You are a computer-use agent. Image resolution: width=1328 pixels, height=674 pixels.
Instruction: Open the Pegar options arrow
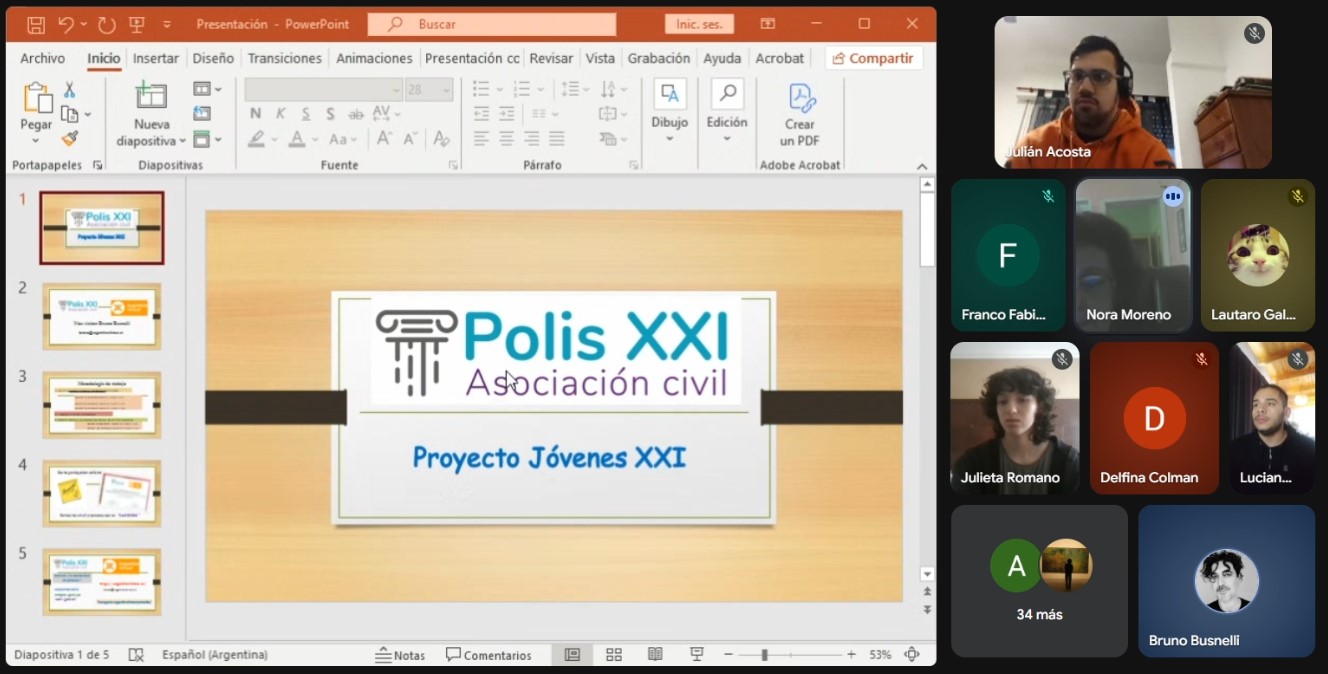tap(36, 140)
